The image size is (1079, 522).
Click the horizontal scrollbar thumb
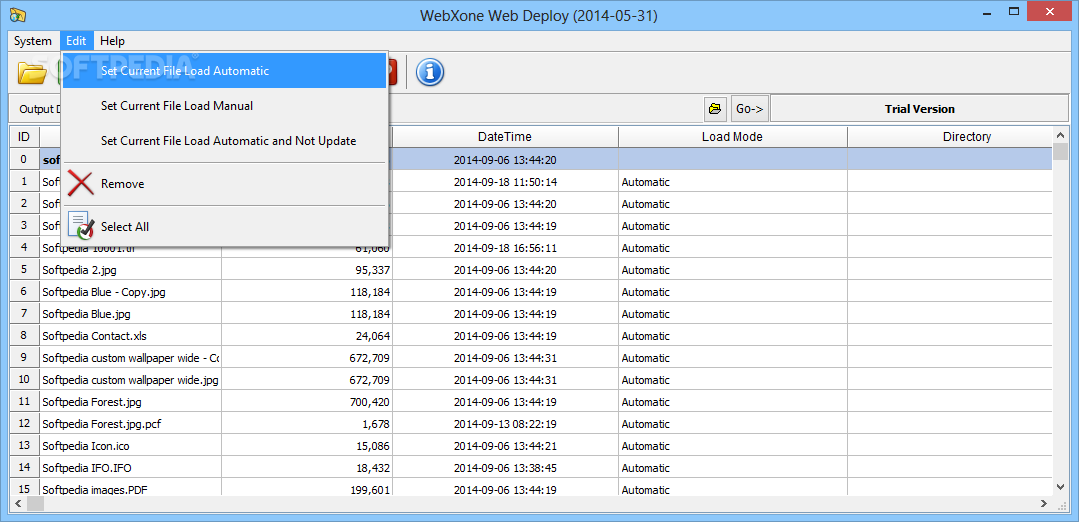click(36, 503)
